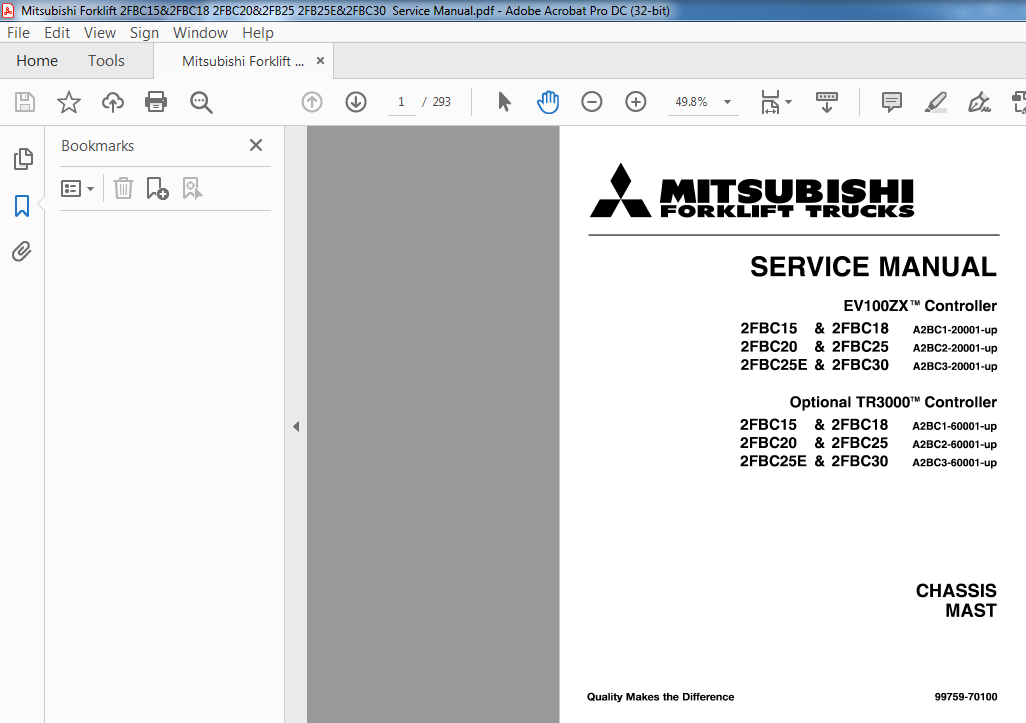Open the File menu
Image resolution: width=1026 pixels, height=723 pixels.
[x=18, y=33]
